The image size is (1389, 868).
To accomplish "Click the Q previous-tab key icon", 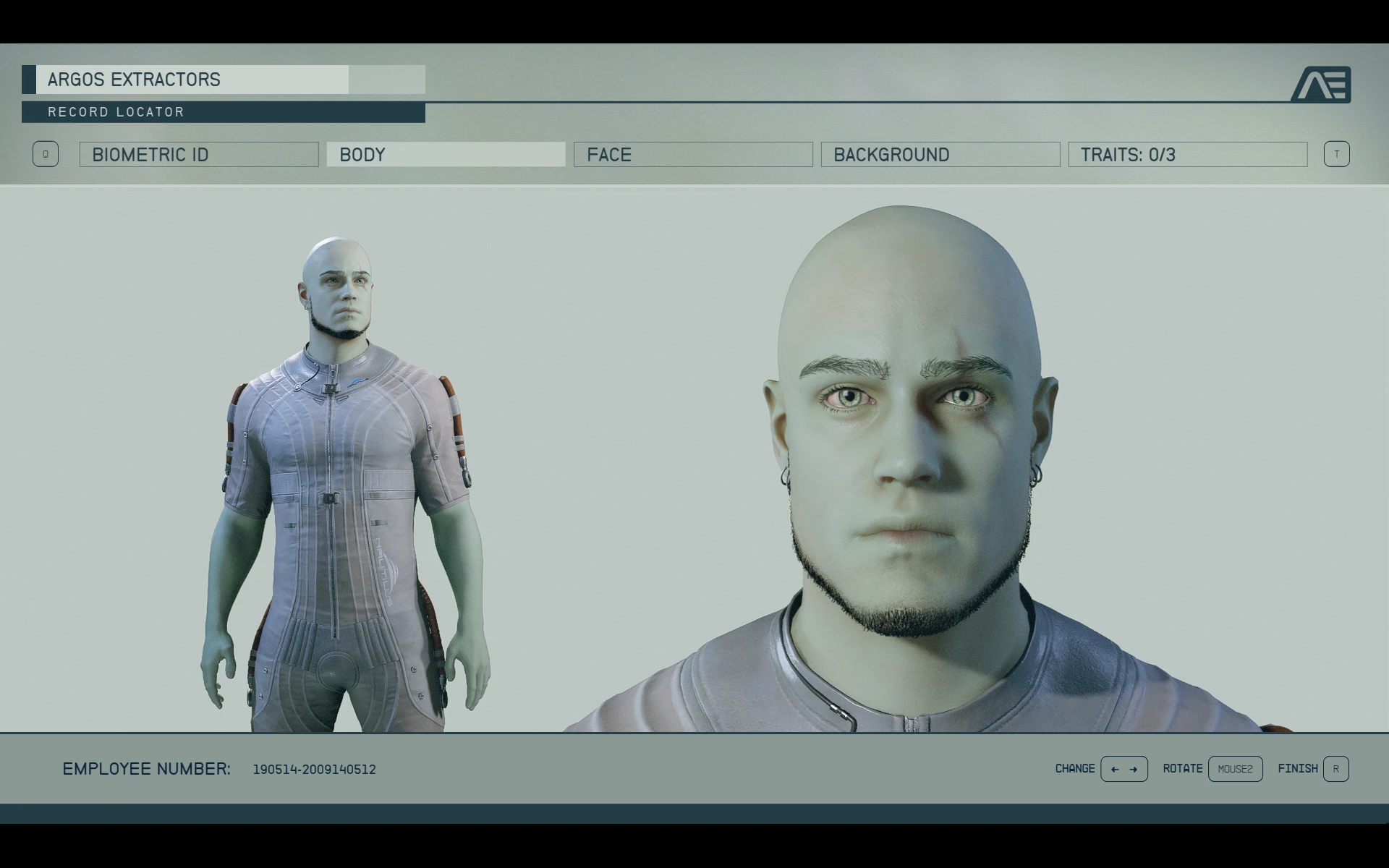I will click(45, 154).
